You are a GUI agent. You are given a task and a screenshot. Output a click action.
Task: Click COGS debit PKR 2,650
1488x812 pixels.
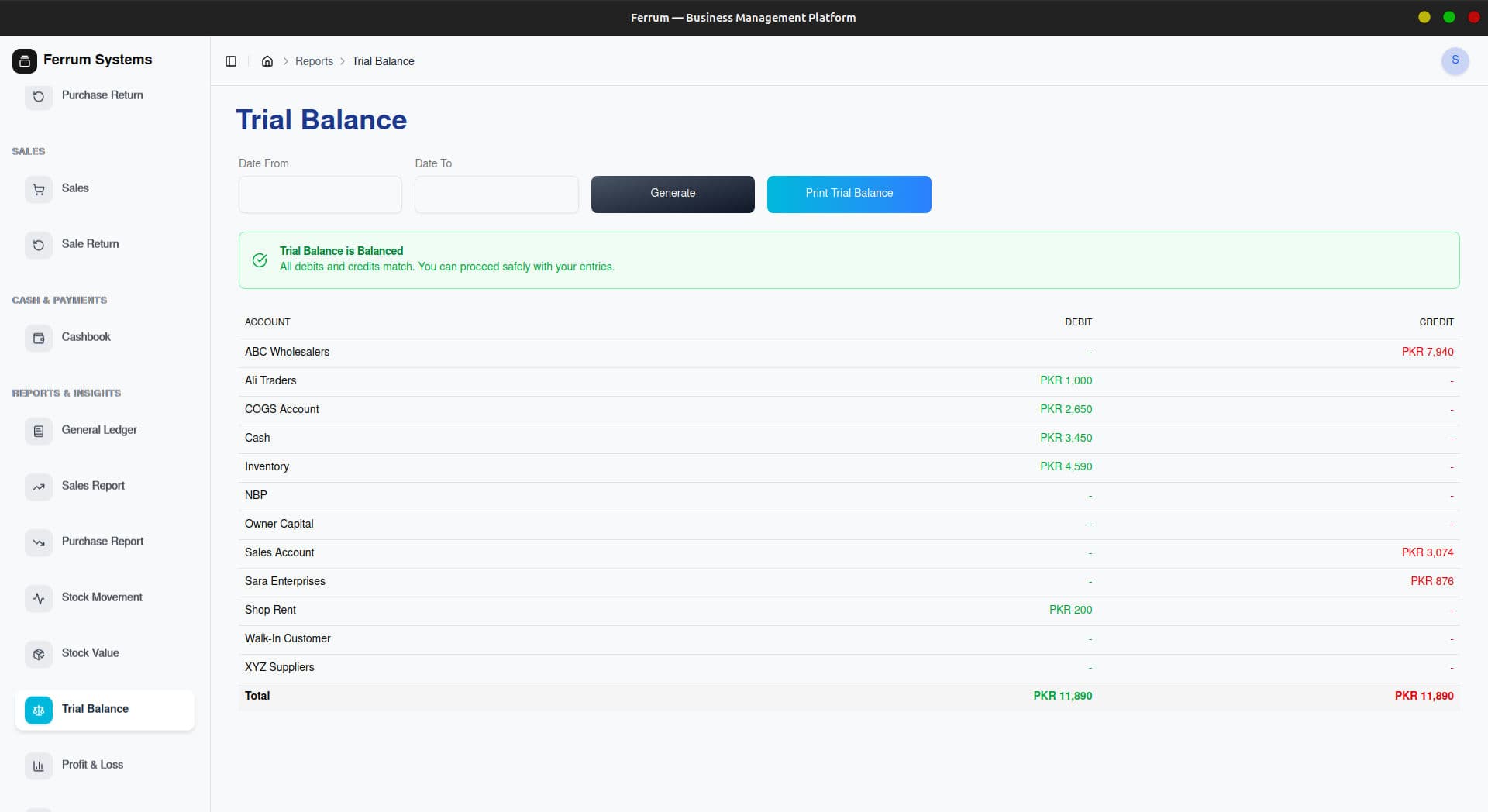pos(1066,409)
